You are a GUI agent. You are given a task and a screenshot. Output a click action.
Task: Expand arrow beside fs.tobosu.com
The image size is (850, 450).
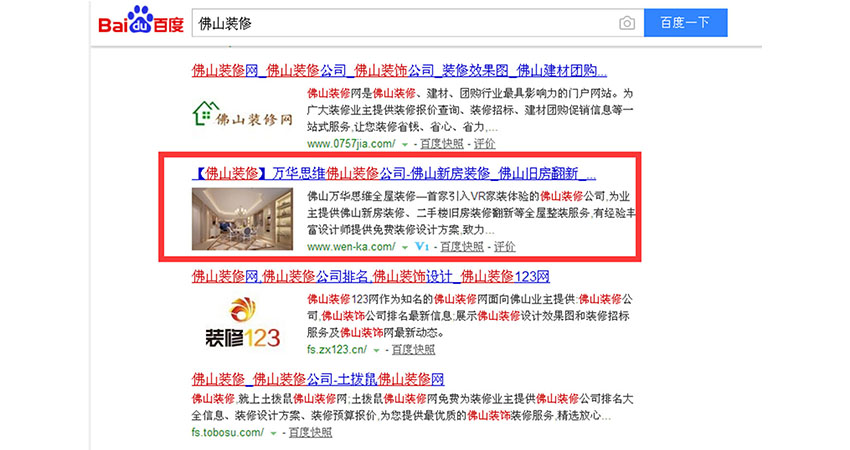click(x=273, y=433)
